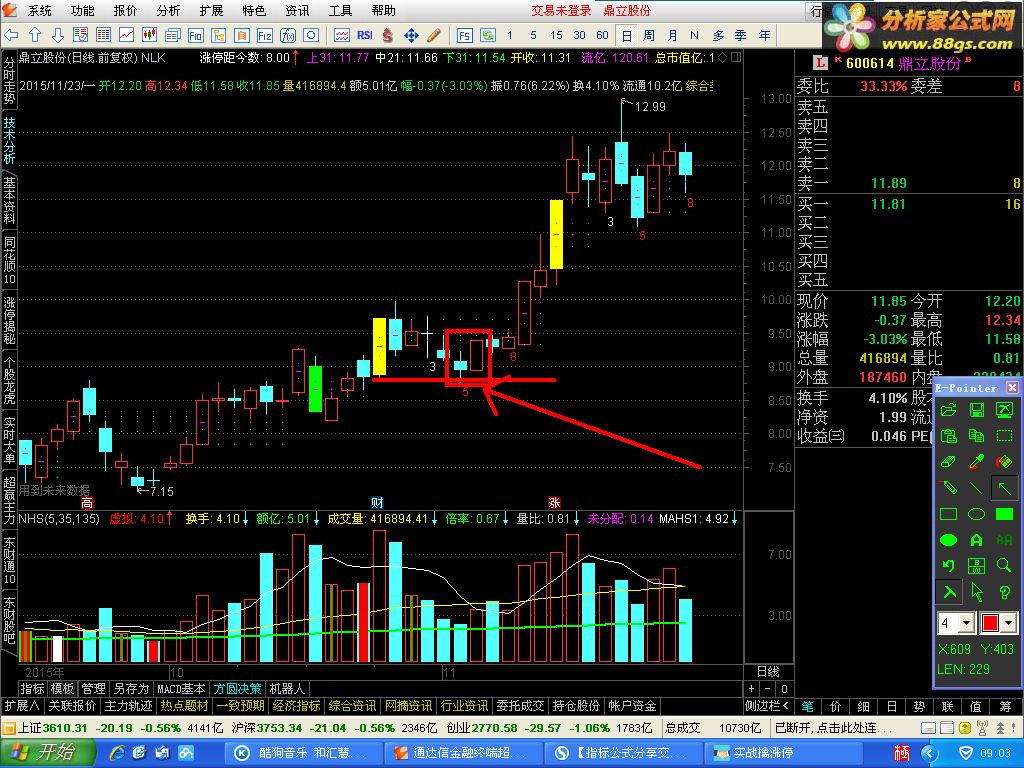The height and width of the screenshot is (768, 1024).
Task: Select the eraser tool in E-Pointer
Action: coord(948,462)
